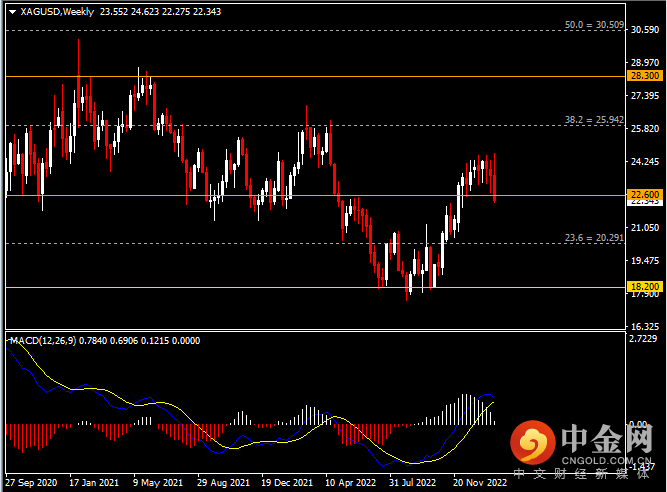This screenshot has width=667, height=492.
Task: Click the 0.00 zero level on MACD axis
Action: pyautogui.click(x=642, y=425)
